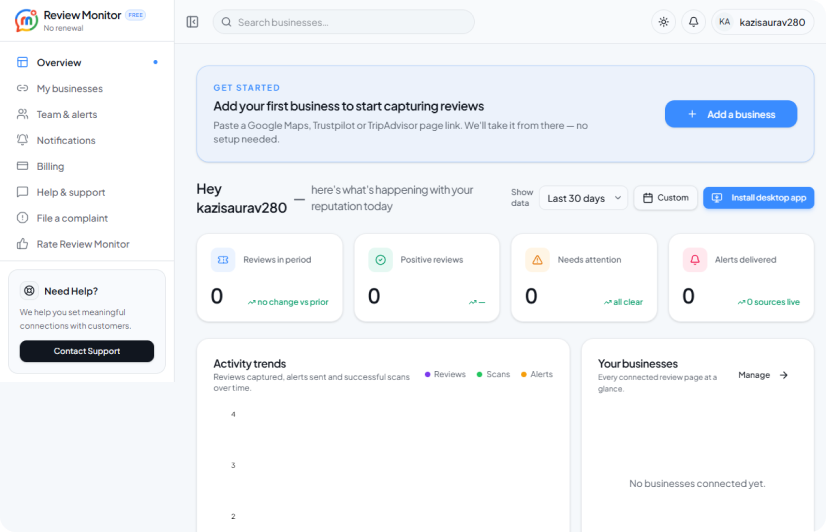This screenshot has width=826, height=532.
Task: Click the Reviews in period ticket icon
Action: pos(223,260)
